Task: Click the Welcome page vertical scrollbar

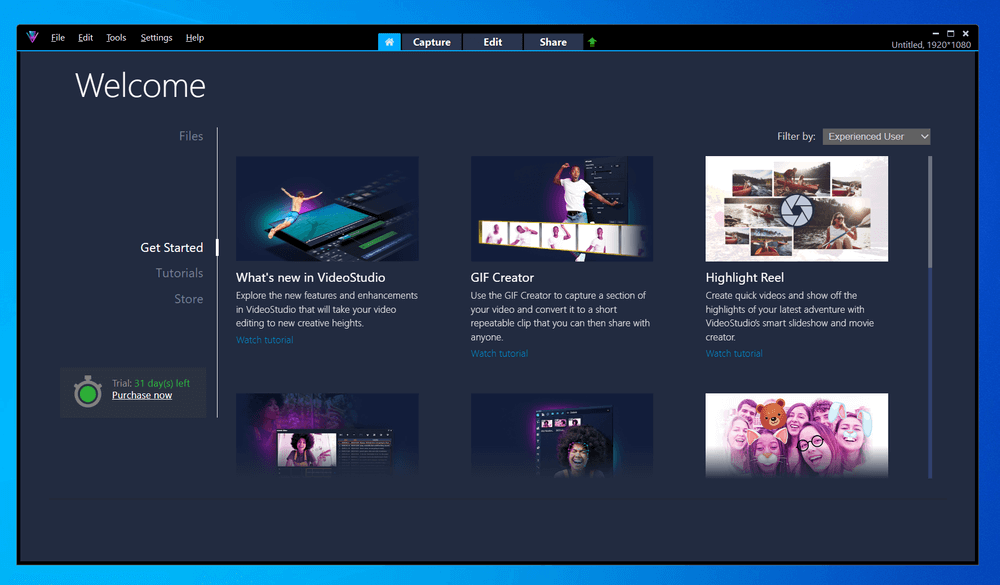Action: 930,317
